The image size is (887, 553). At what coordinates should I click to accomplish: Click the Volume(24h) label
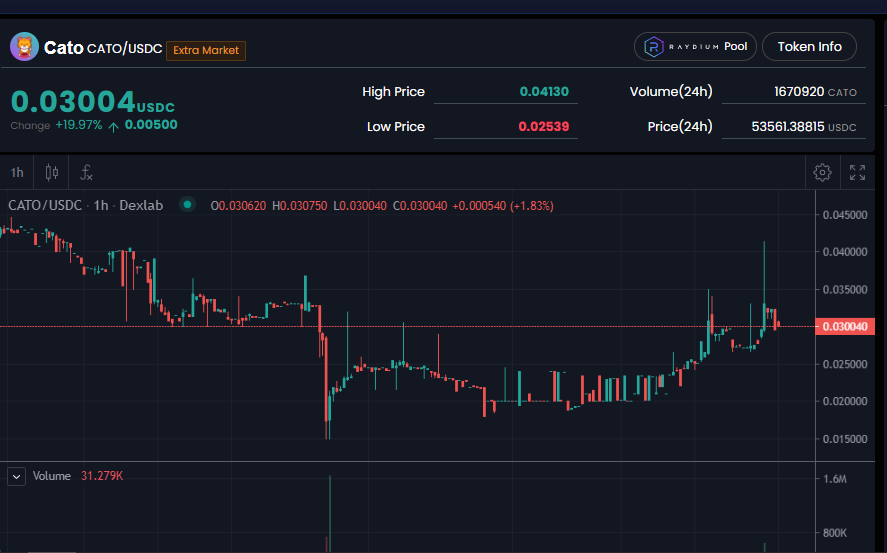pyautogui.click(x=671, y=92)
